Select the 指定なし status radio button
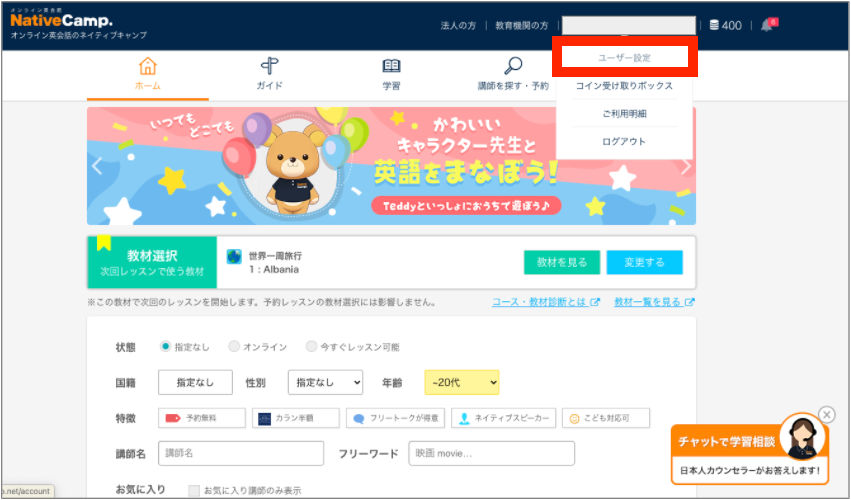The height and width of the screenshot is (500, 851). click(x=166, y=347)
